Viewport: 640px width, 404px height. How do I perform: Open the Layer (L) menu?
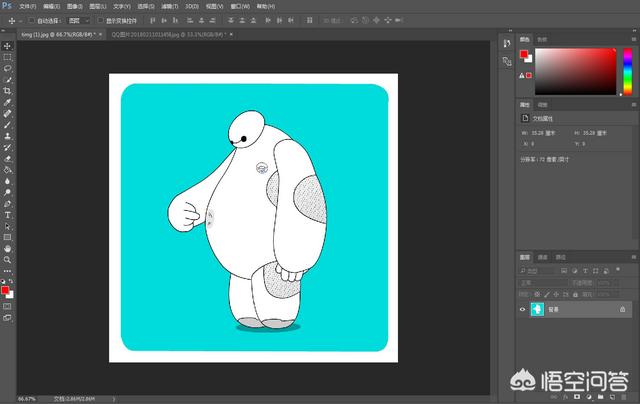(98, 7)
